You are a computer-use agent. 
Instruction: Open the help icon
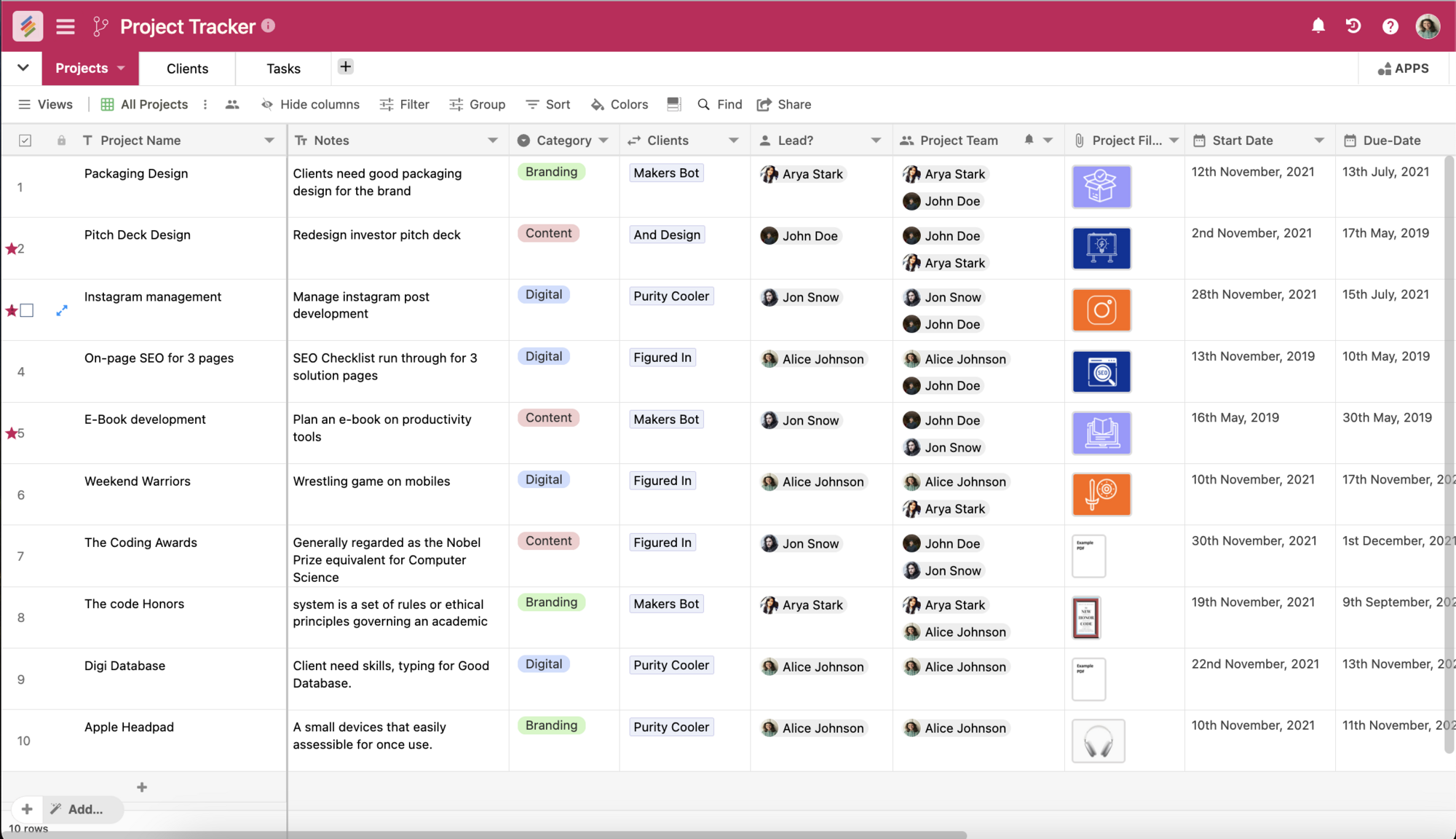click(1390, 25)
